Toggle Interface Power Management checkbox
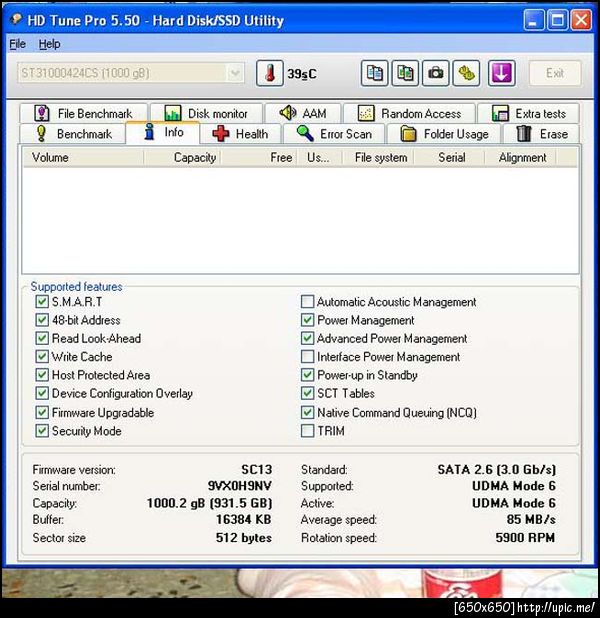The width and height of the screenshot is (600, 618). 307,356
